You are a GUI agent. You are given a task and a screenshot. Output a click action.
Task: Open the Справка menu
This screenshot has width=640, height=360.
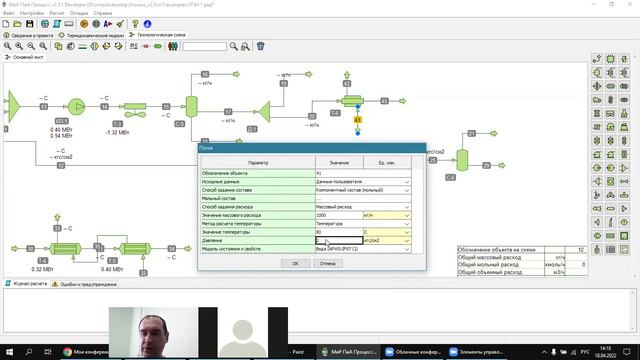coord(102,13)
